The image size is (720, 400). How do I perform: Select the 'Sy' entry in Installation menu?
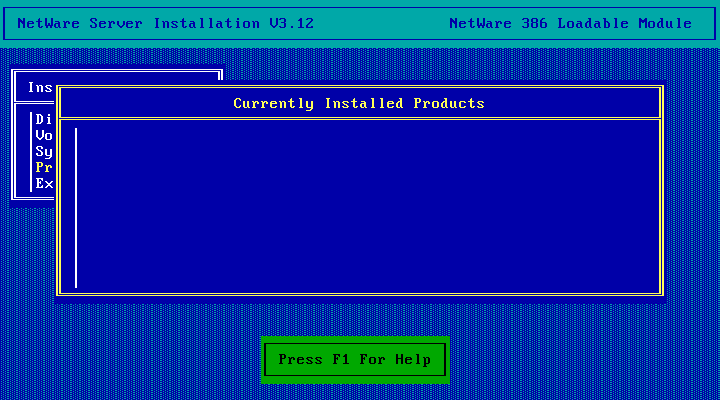point(44,152)
